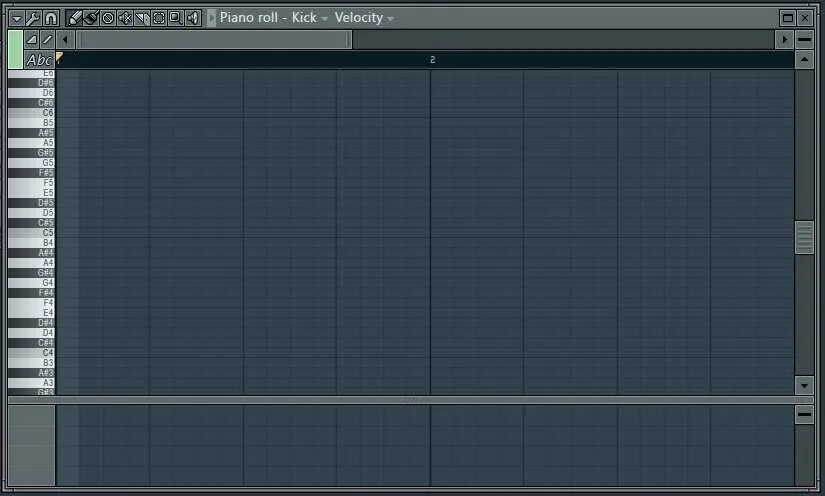Click the green note color swatch
This screenshot has height=496, width=825.
(x=16, y=49)
